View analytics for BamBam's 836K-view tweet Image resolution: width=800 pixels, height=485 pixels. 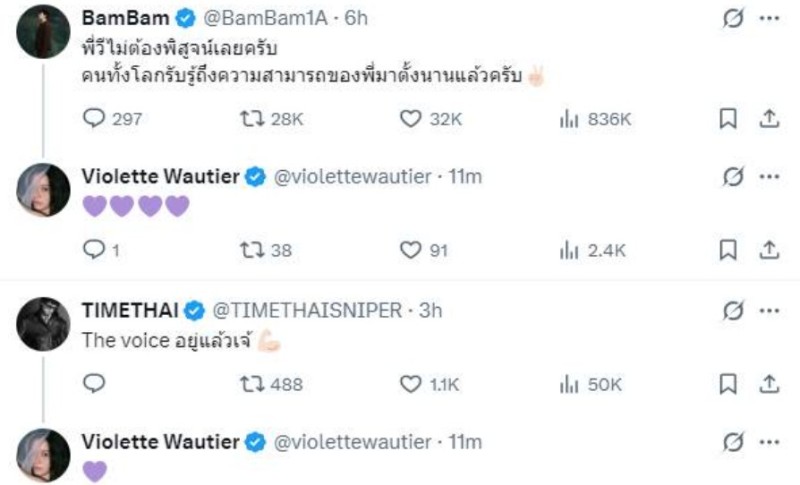coord(570,118)
